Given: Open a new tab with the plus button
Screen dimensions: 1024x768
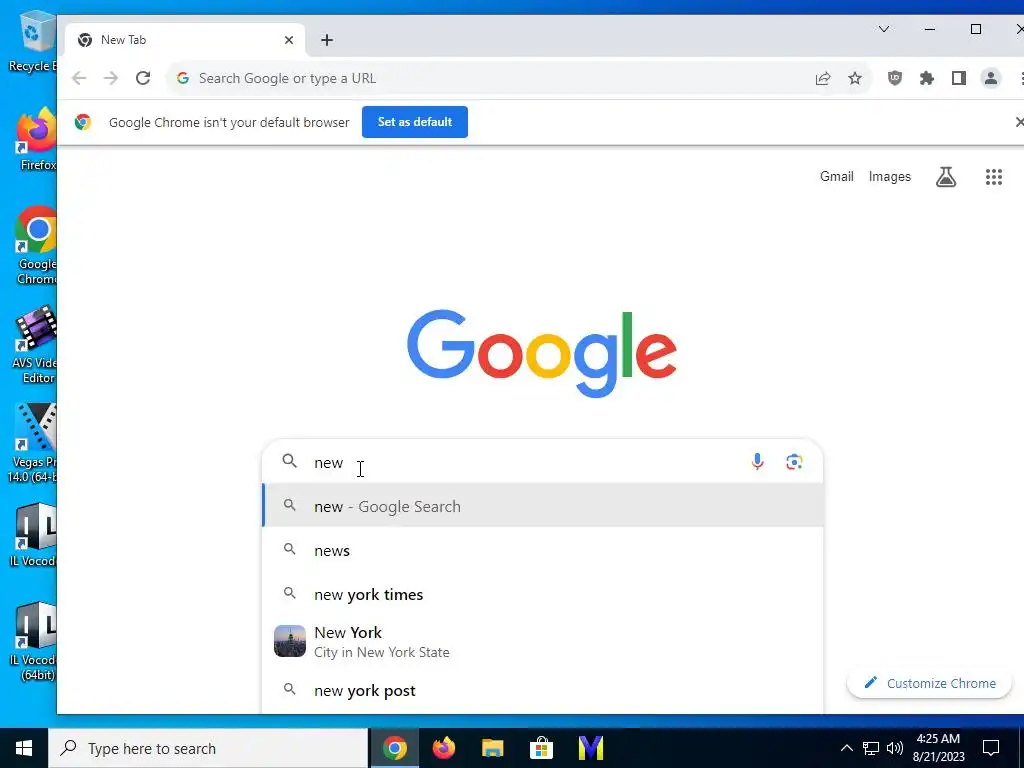Looking at the screenshot, I should [327, 40].
